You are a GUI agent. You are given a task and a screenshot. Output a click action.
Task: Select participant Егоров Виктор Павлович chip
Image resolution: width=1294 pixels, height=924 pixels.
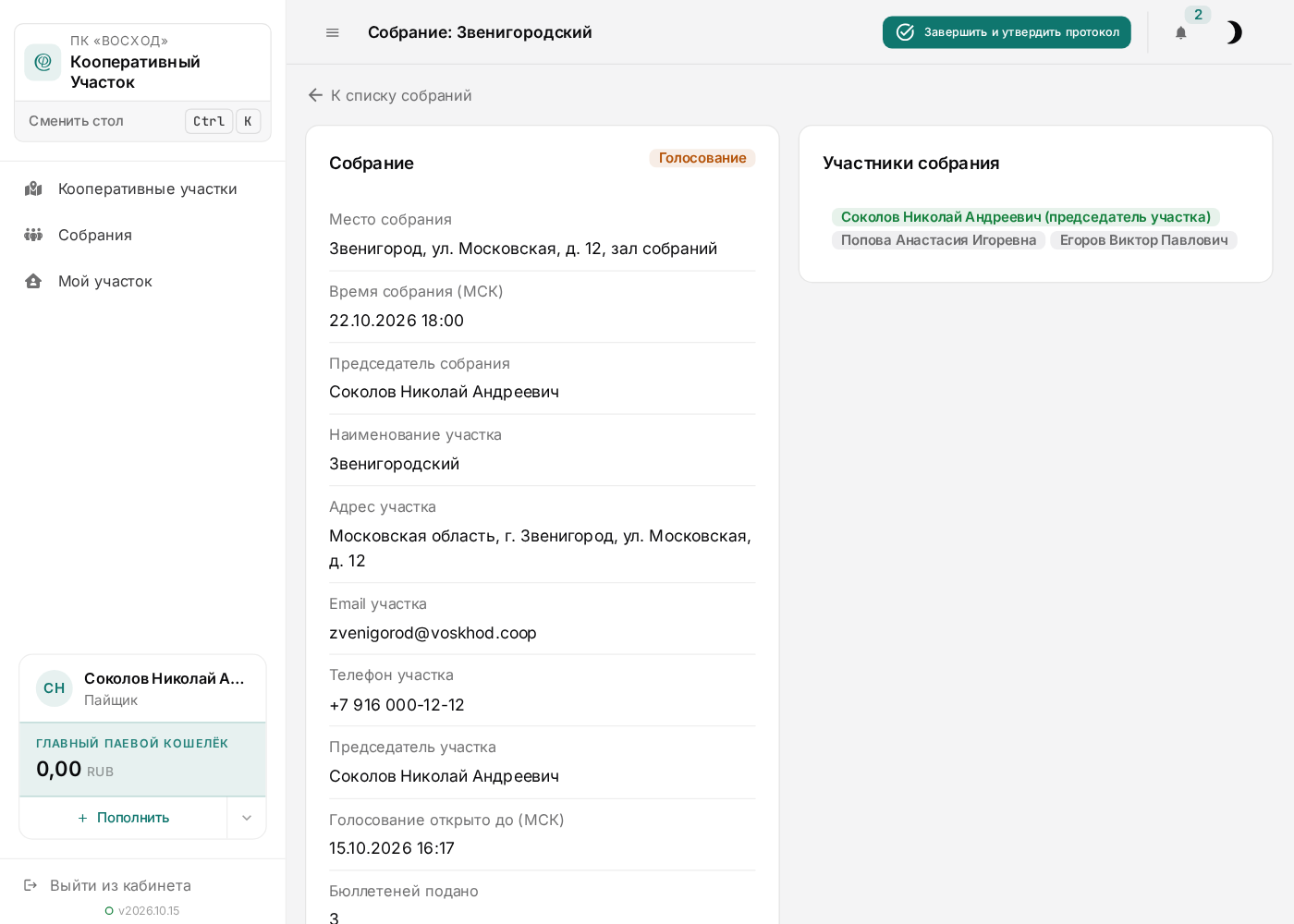[1143, 240]
